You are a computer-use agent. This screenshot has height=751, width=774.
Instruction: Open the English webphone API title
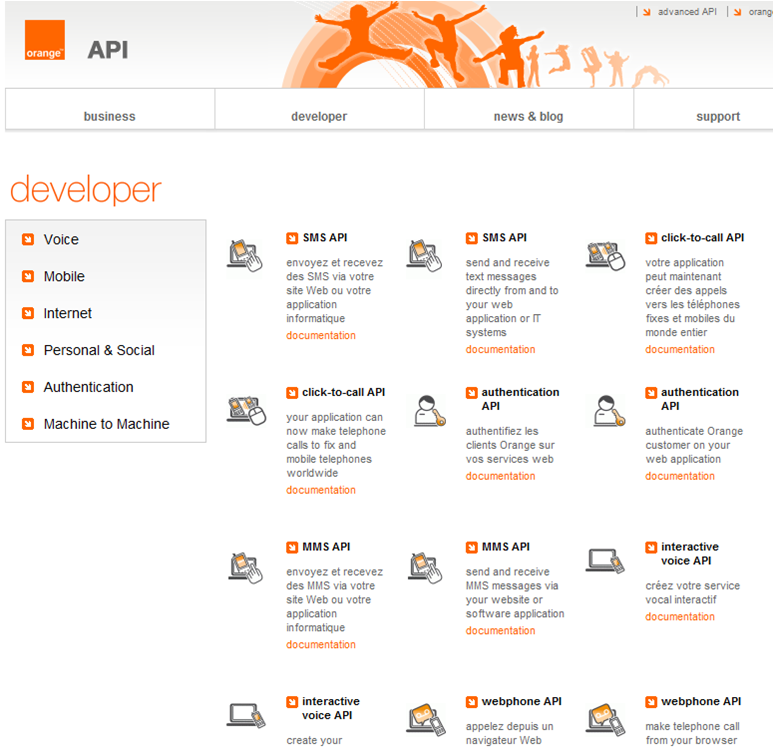click(x=701, y=702)
